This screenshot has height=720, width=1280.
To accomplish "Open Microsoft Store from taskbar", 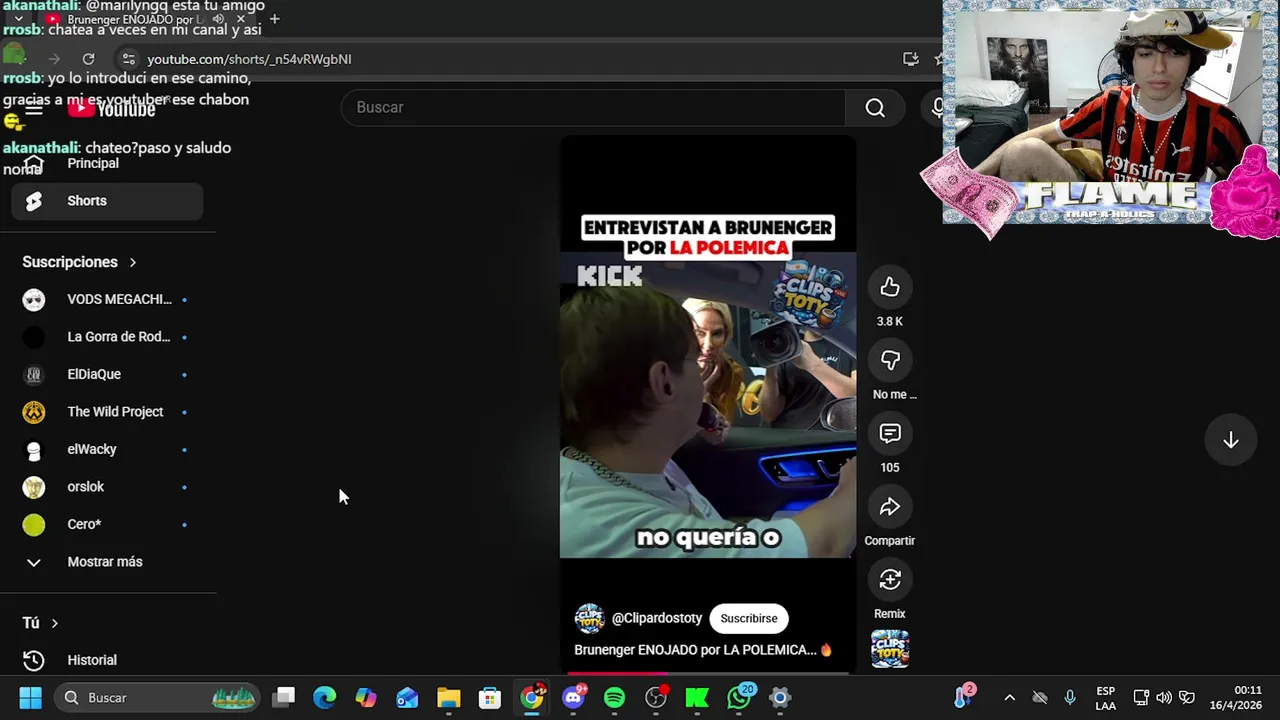I will 489,698.
